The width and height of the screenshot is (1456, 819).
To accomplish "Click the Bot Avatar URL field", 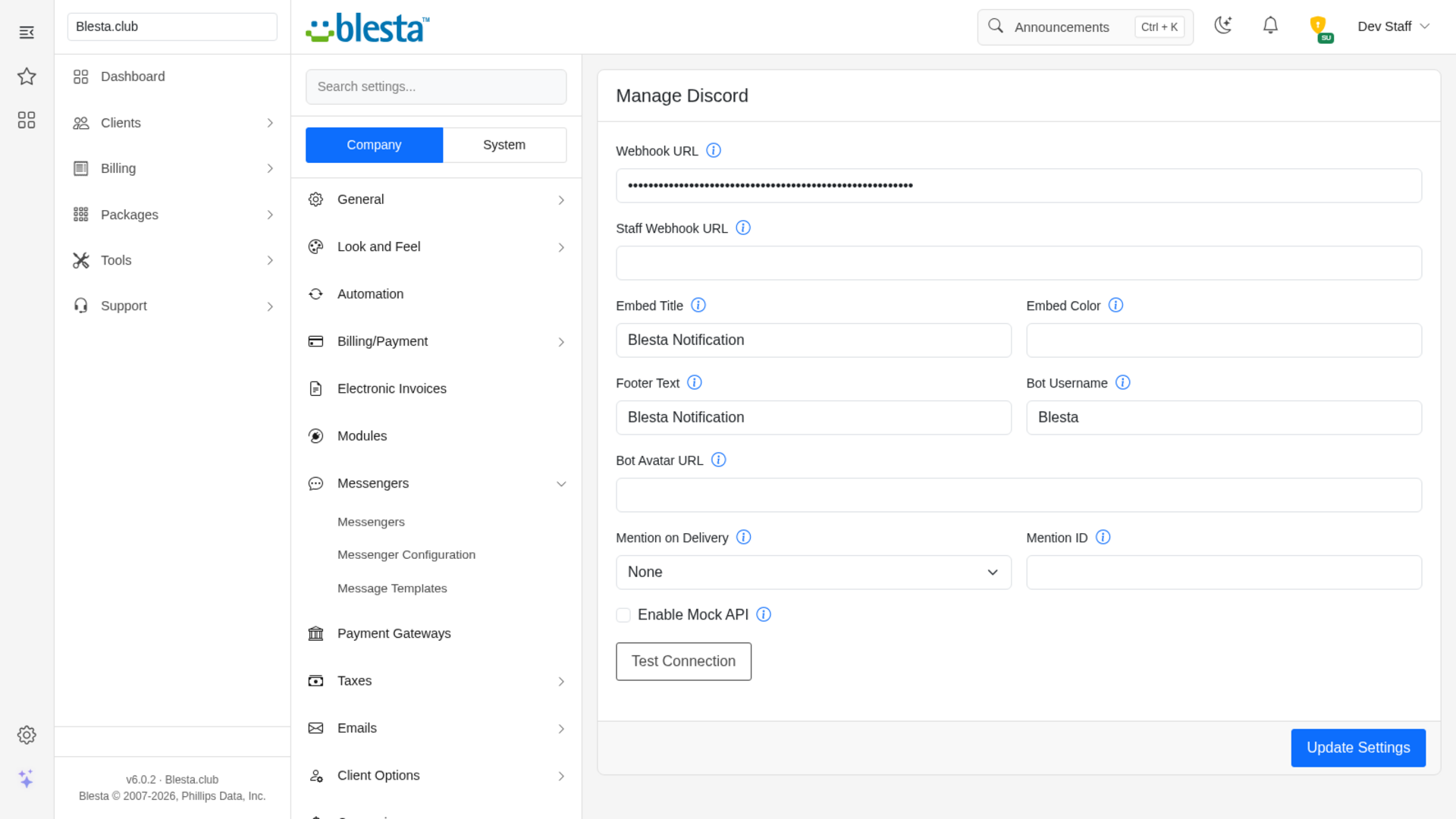I will click(1018, 495).
